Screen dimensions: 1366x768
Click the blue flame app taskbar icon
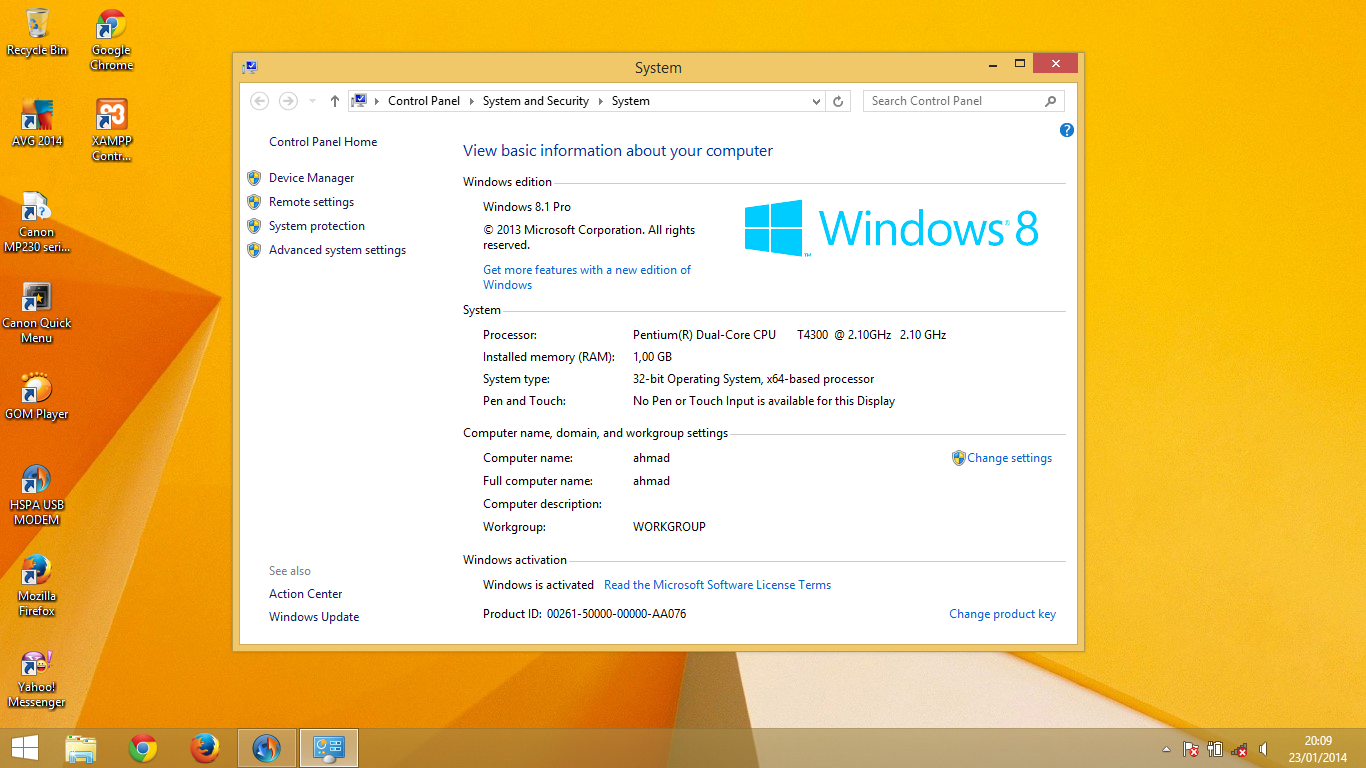coord(267,748)
